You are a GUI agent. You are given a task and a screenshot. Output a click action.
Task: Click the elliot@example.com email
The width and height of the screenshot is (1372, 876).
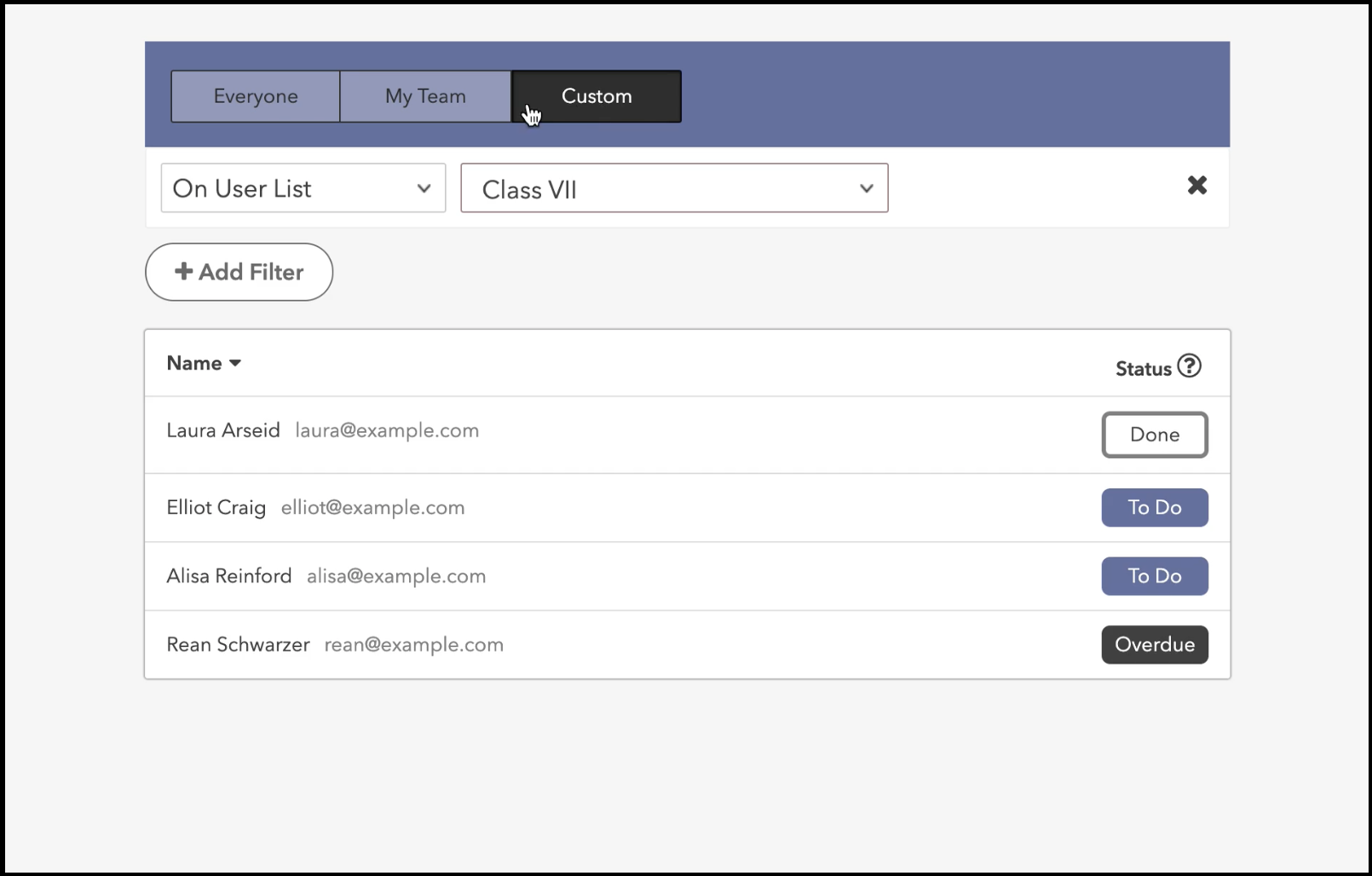tap(372, 508)
